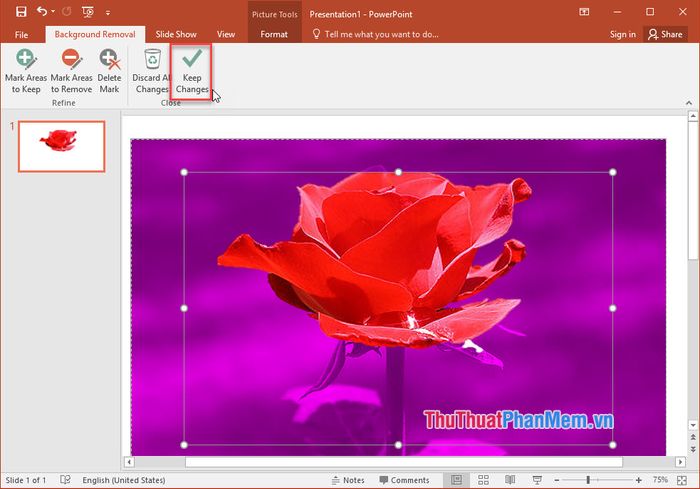Open the View tab
Viewport: 700px width, 489px height.
[226, 34]
